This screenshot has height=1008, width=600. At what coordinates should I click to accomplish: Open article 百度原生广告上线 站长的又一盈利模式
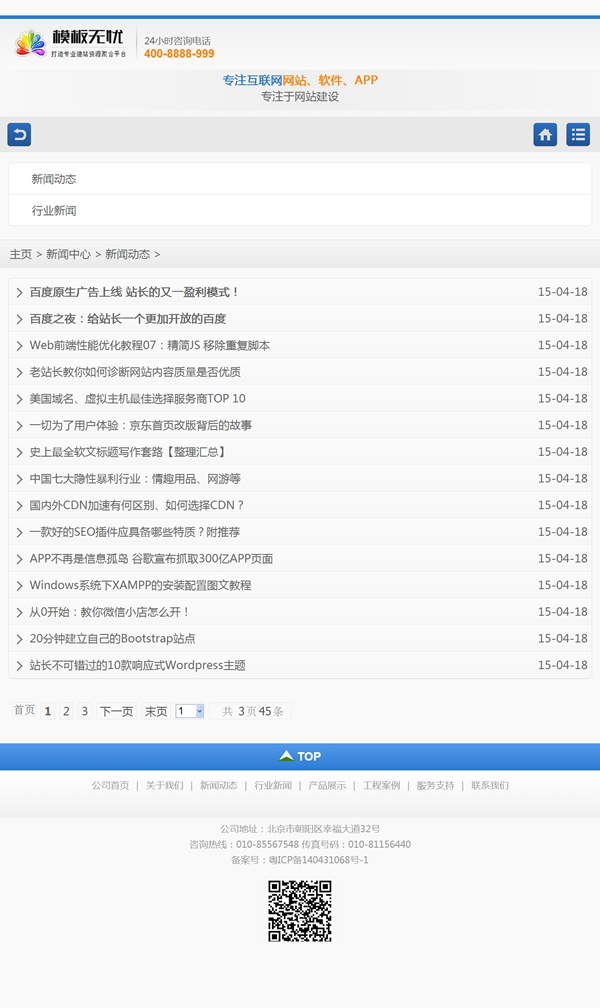[134, 292]
